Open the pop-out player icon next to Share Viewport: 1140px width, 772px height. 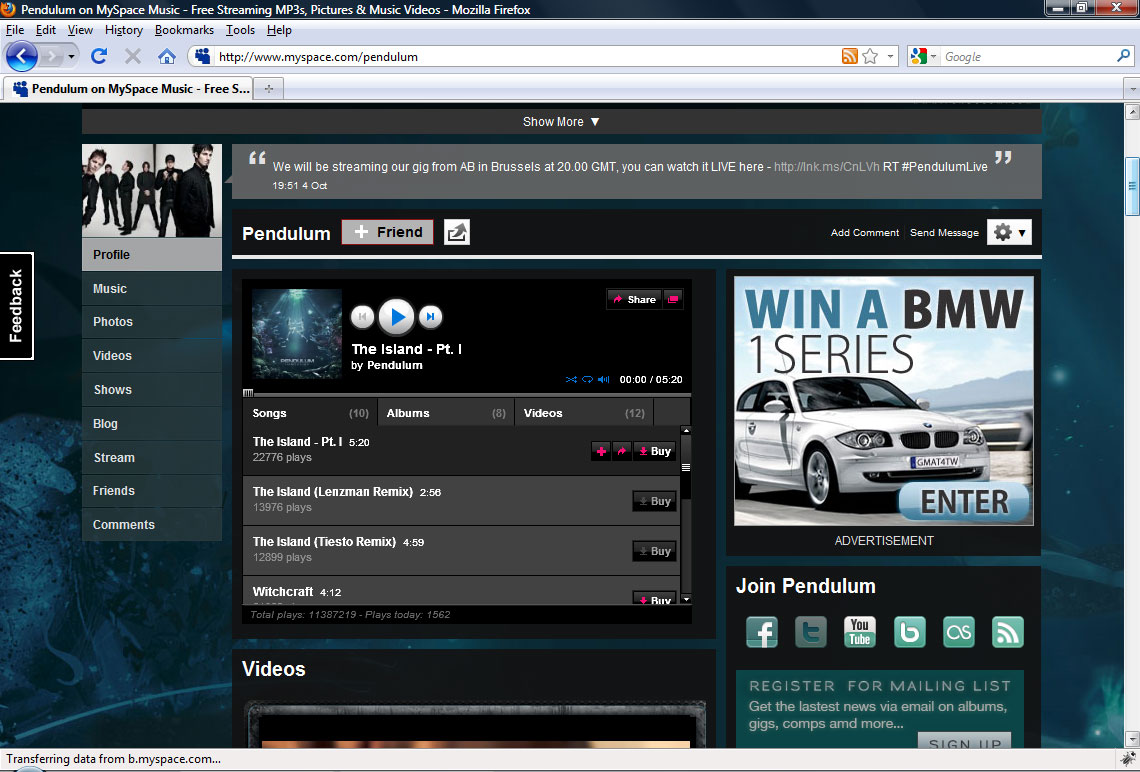coord(673,299)
